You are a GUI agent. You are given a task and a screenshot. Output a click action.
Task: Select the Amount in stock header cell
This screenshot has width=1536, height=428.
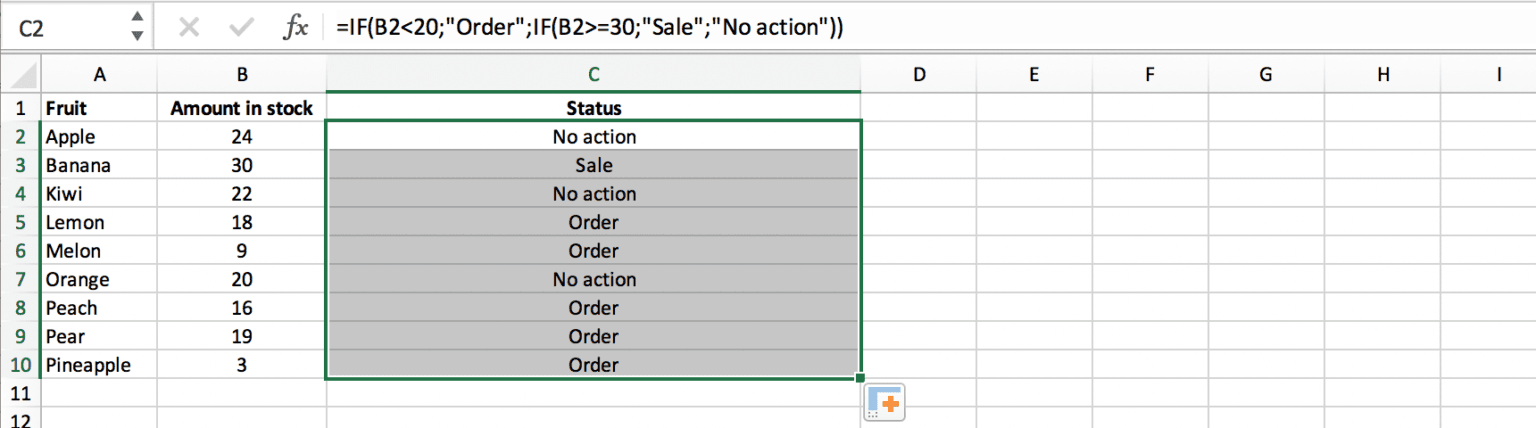(241, 108)
